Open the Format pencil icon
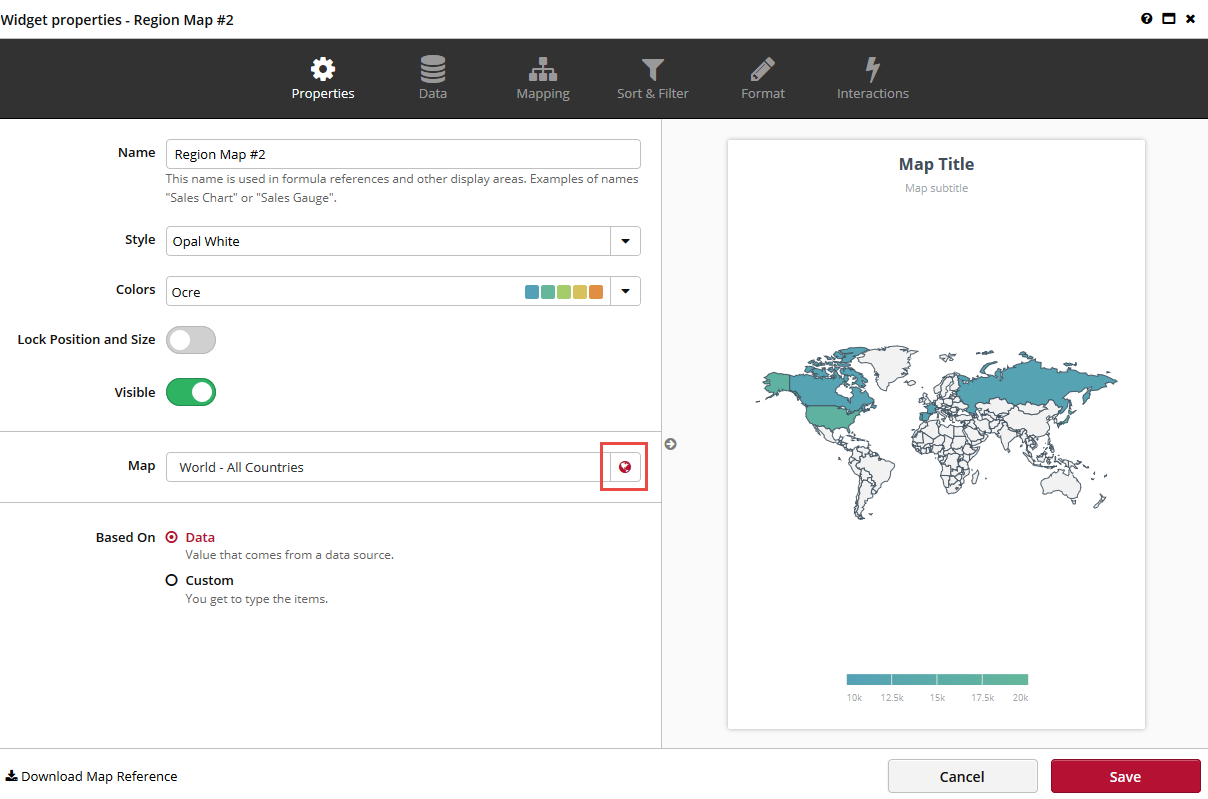 [762, 68]
